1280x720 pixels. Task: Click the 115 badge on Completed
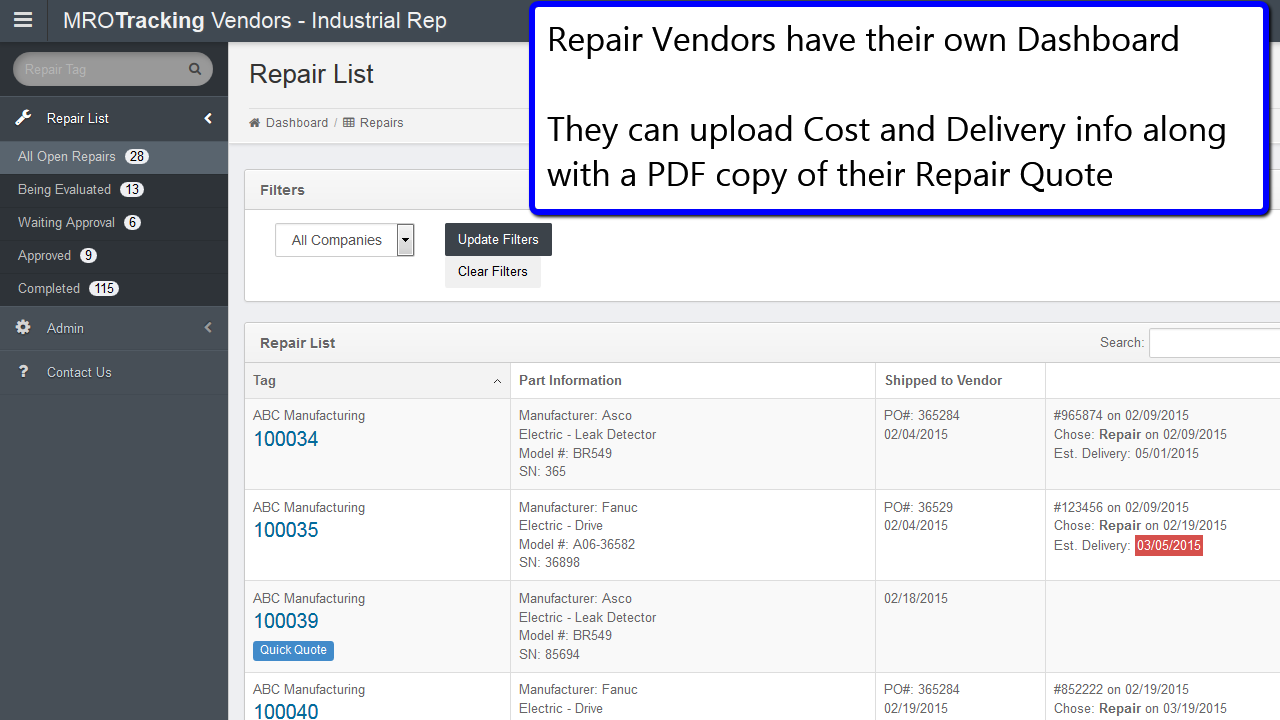click(x=104, y=288)
